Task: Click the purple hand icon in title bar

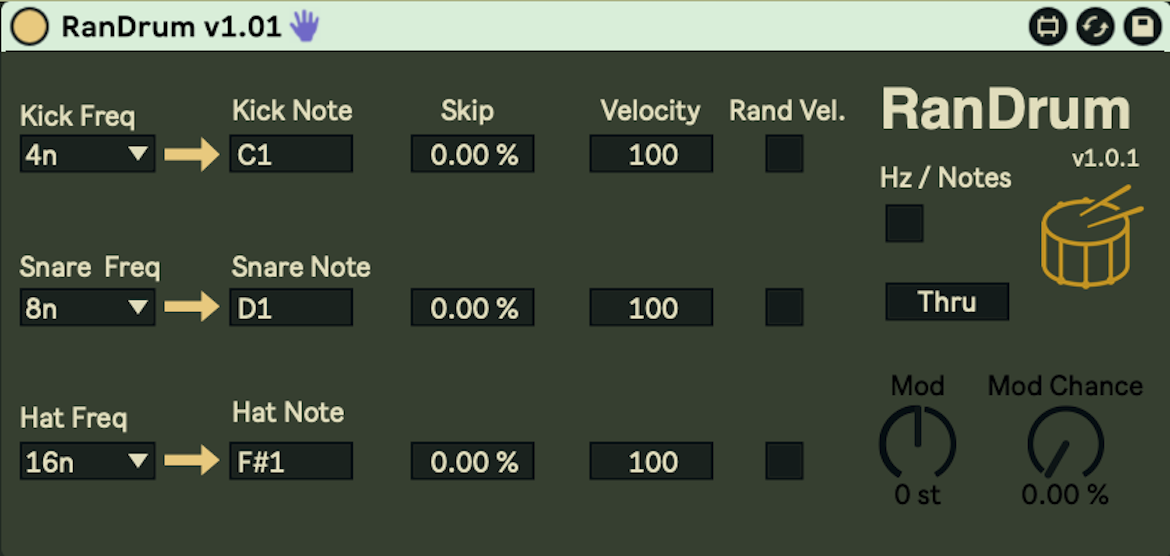Action: tap(304, 27)
